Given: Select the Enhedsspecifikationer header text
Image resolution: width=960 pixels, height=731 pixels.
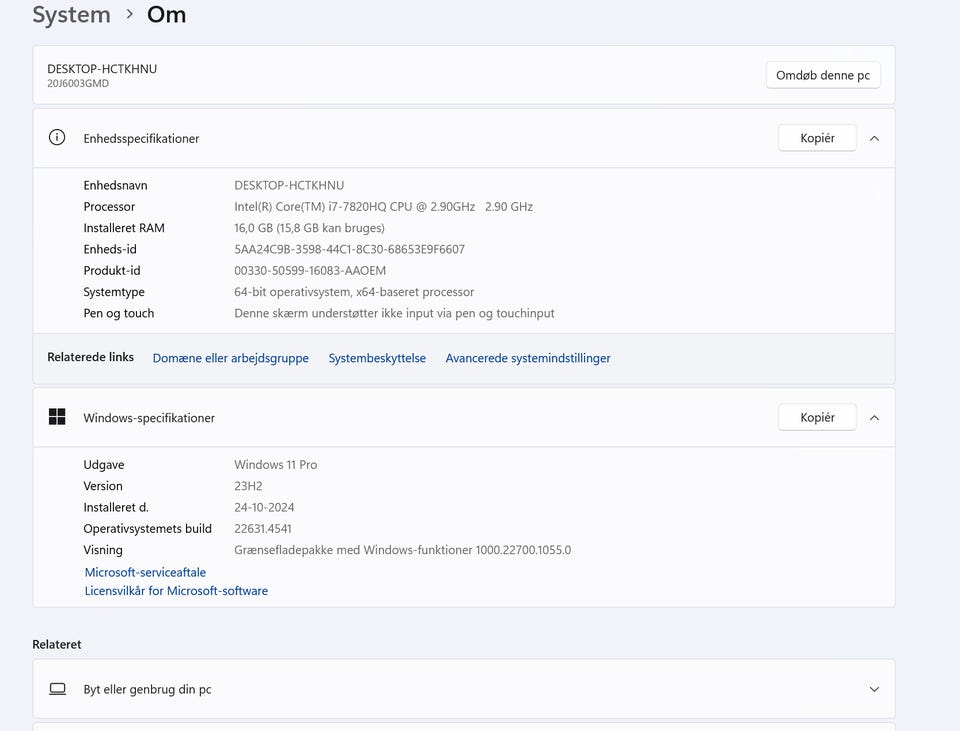Looking at the screenshot, I should [x=141, y=138].
